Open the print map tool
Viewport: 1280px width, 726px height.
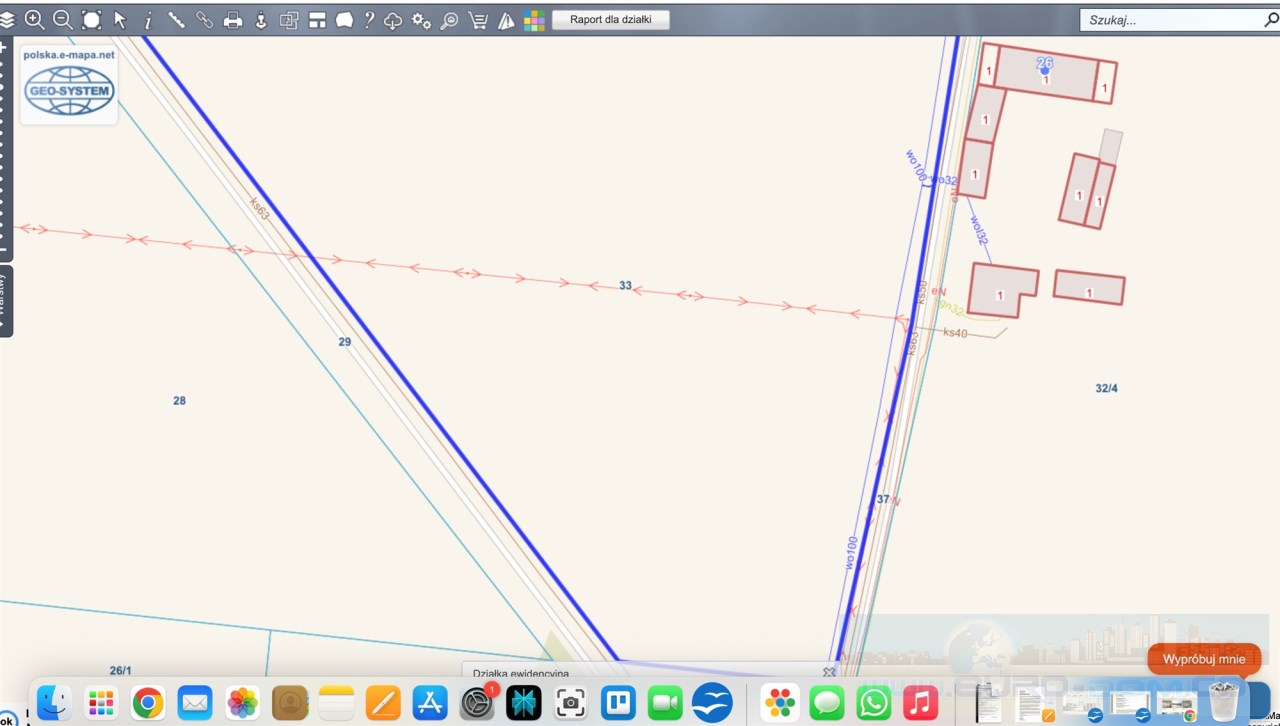click(233, 20)
